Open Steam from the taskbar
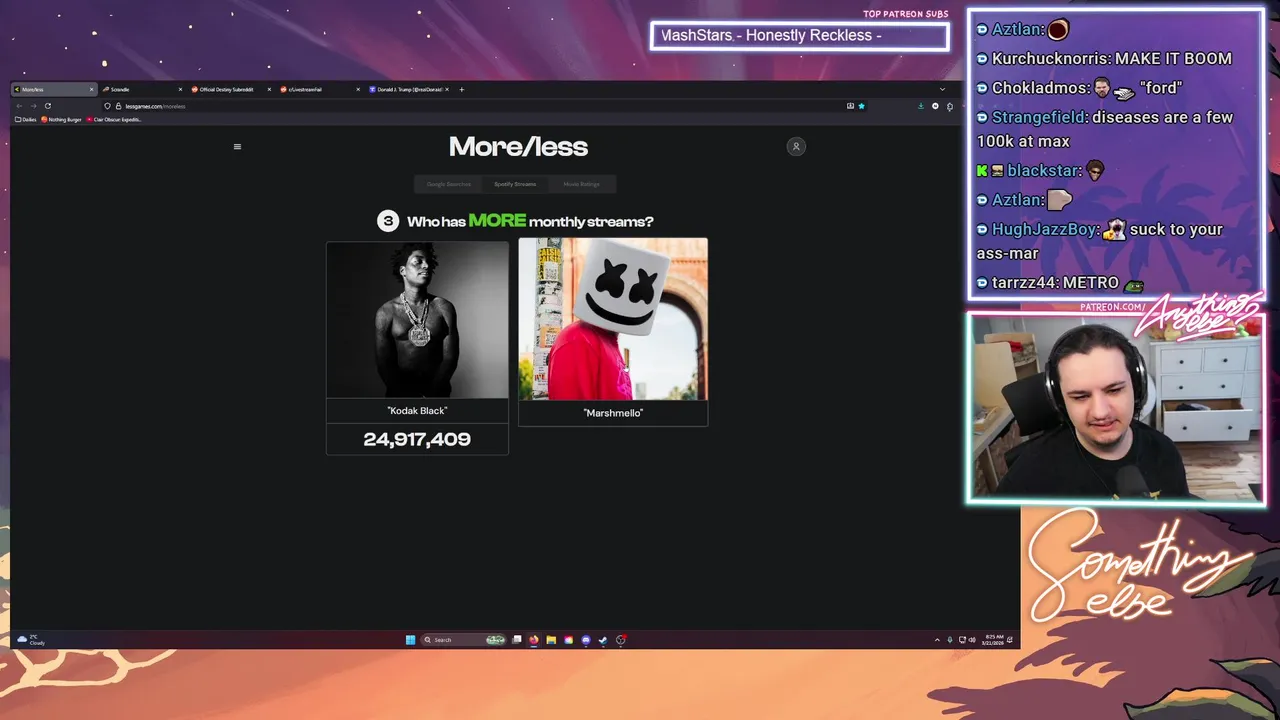This screenshot has width=1280, height=720. click(603, 640)
